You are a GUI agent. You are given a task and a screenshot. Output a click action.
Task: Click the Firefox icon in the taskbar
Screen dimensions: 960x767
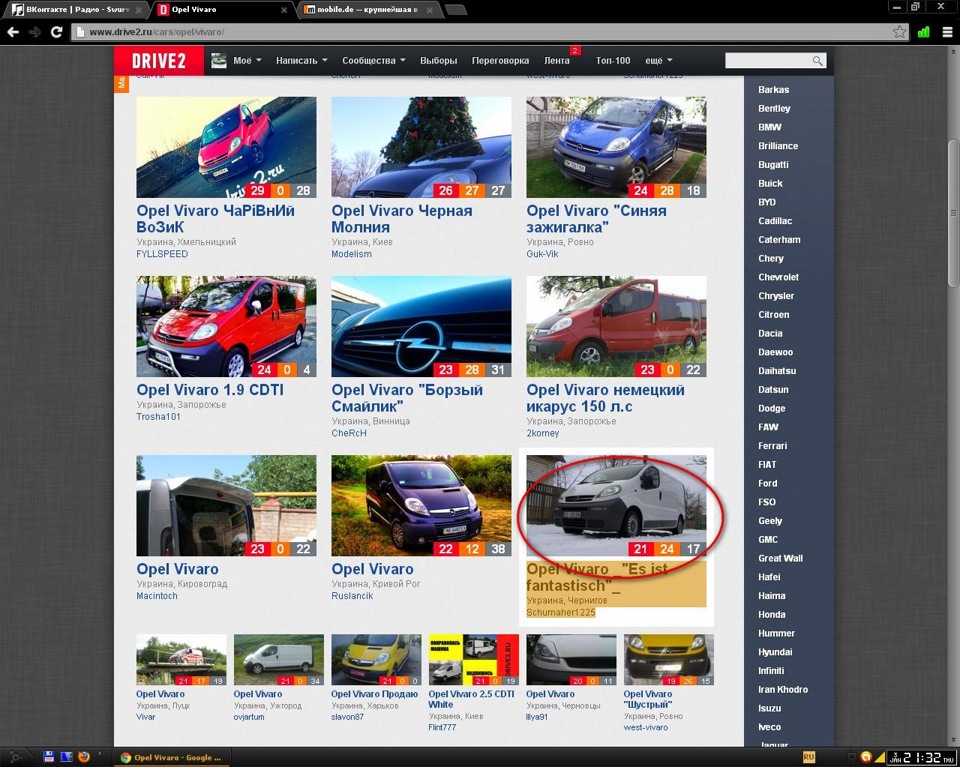(84, 757)
